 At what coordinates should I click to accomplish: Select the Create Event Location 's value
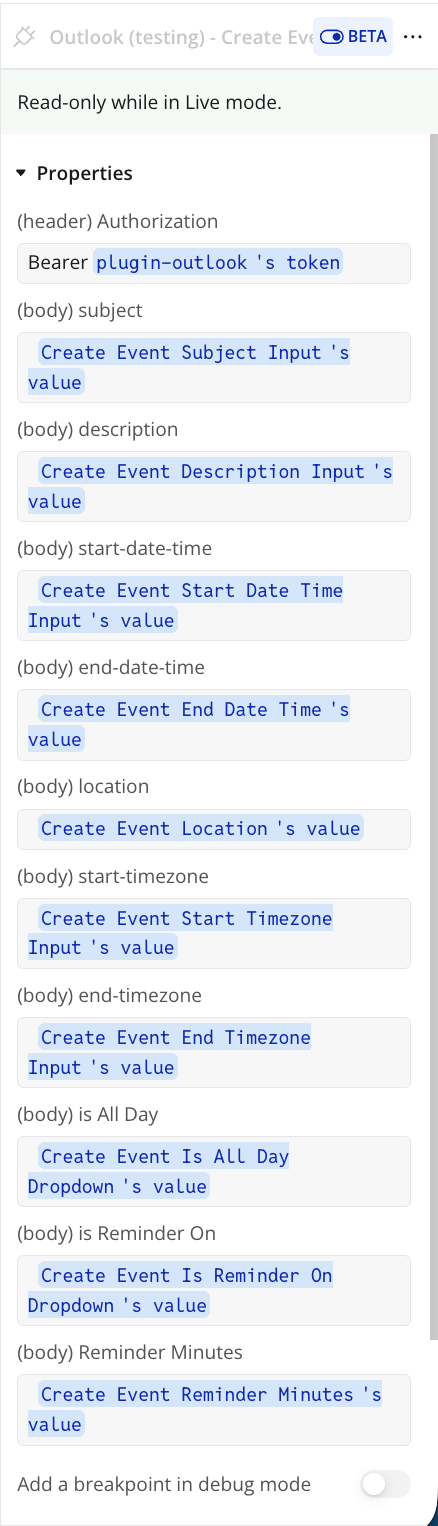click(199, 829)
